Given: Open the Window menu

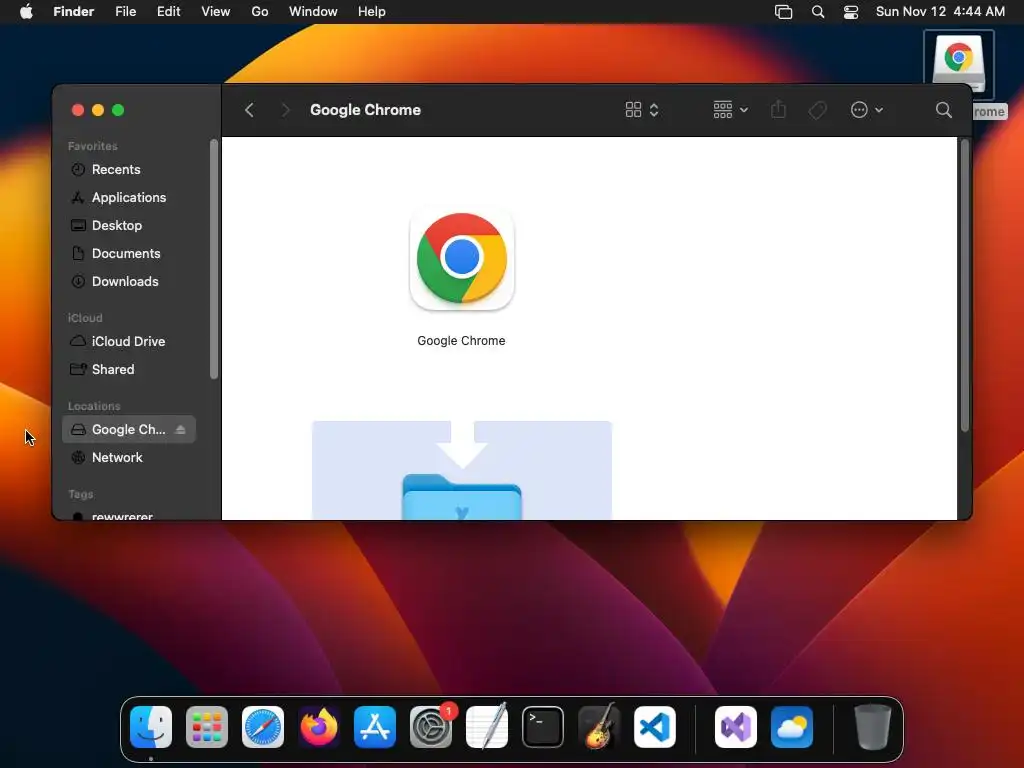Looking at the screenshot, I should (313, 12).
